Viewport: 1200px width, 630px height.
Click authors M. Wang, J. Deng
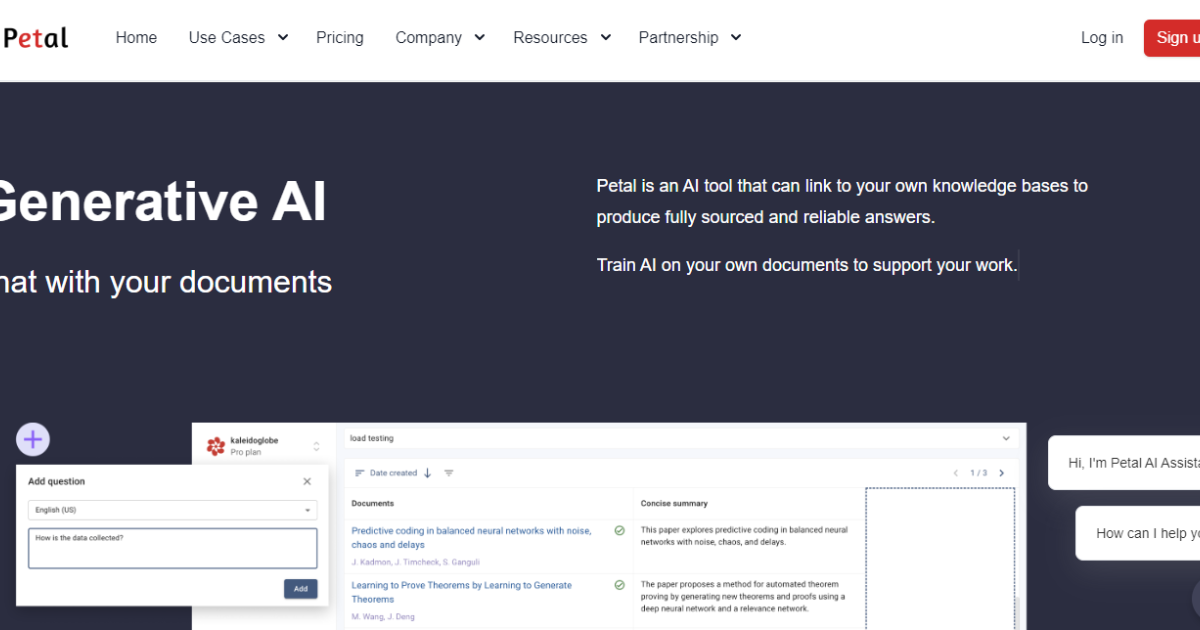[x=382, y=616]
